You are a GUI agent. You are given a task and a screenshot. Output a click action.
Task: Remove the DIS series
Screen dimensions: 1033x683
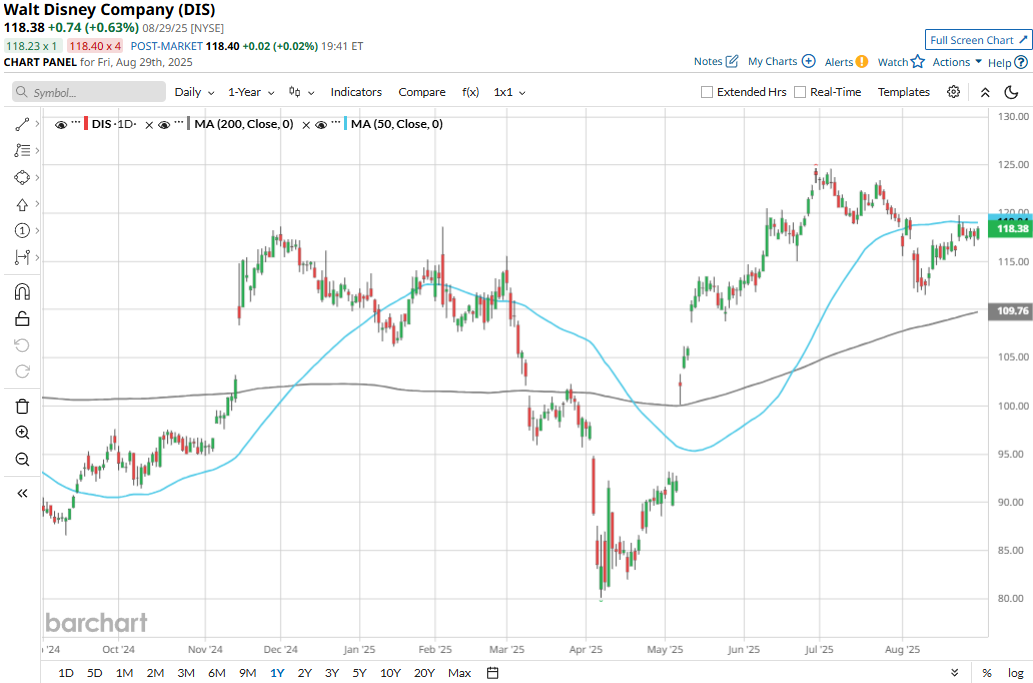[x=149, y=124]
